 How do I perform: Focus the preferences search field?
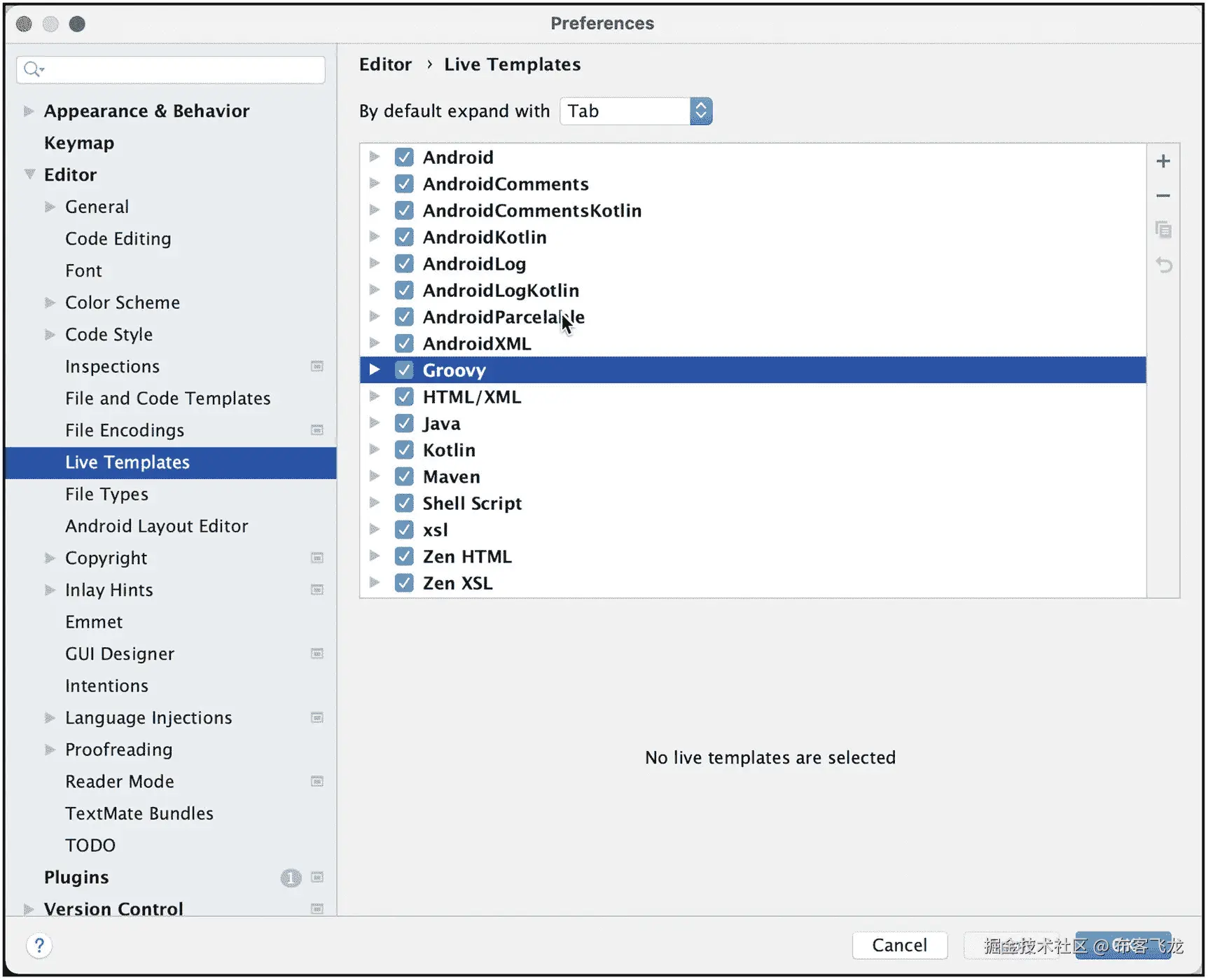[182, 69]
